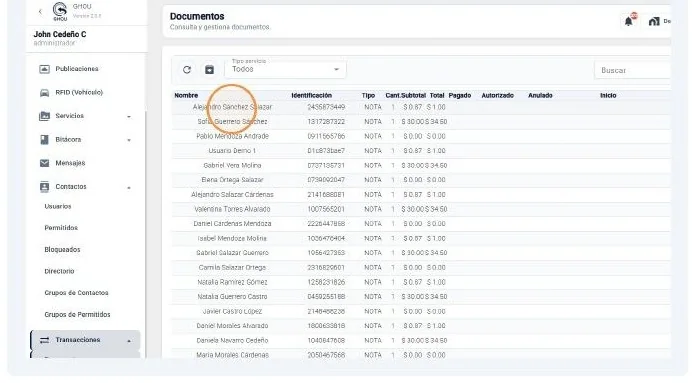The height and width of the screenshot is (383, 695).
Task: Sort by Total column header
Action: (x=437, y=95)
